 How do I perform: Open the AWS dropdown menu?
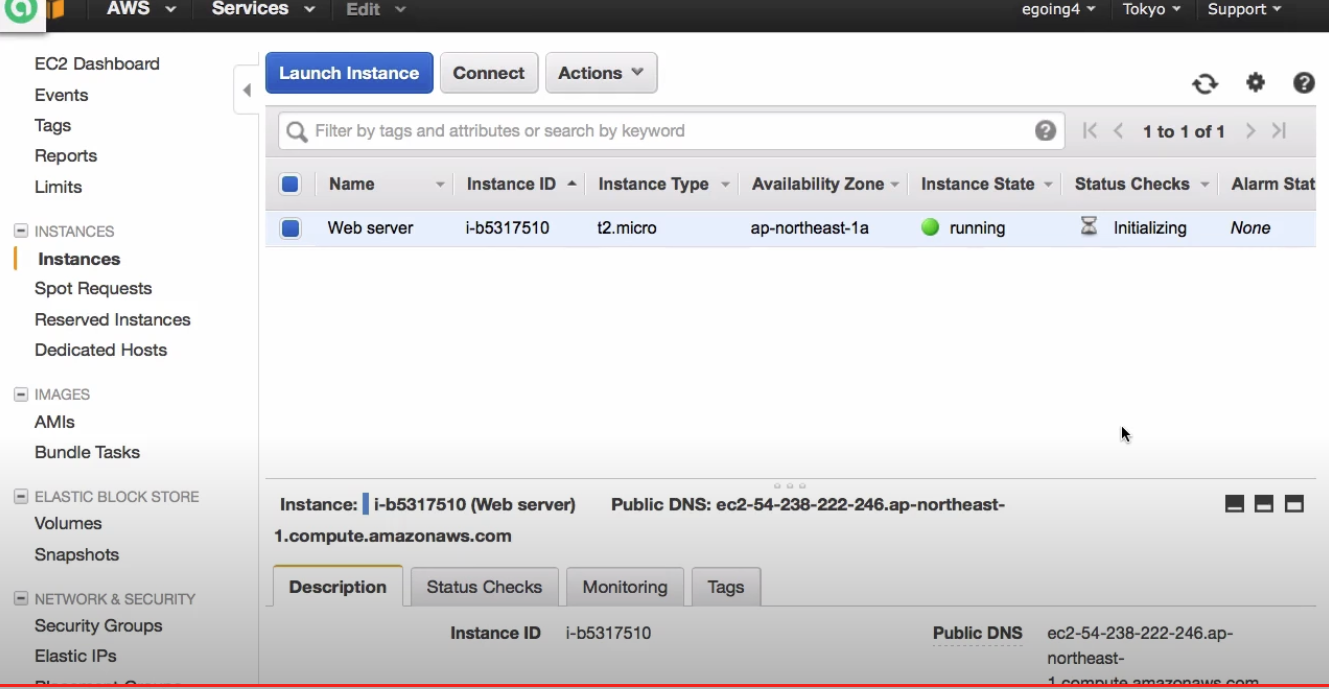pos(141,9)
